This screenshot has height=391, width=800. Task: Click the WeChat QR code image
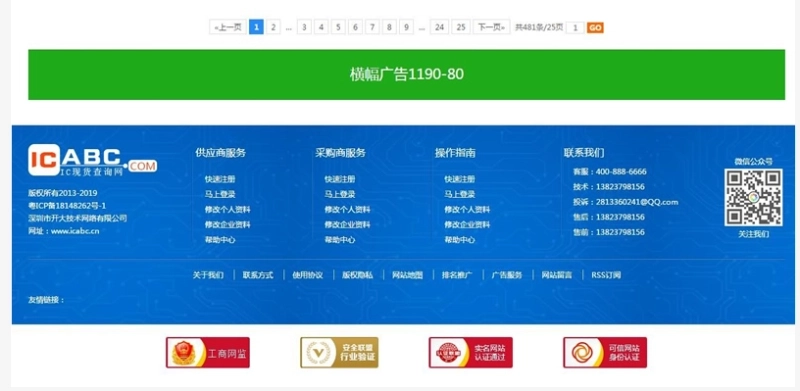tap(753, 197)
